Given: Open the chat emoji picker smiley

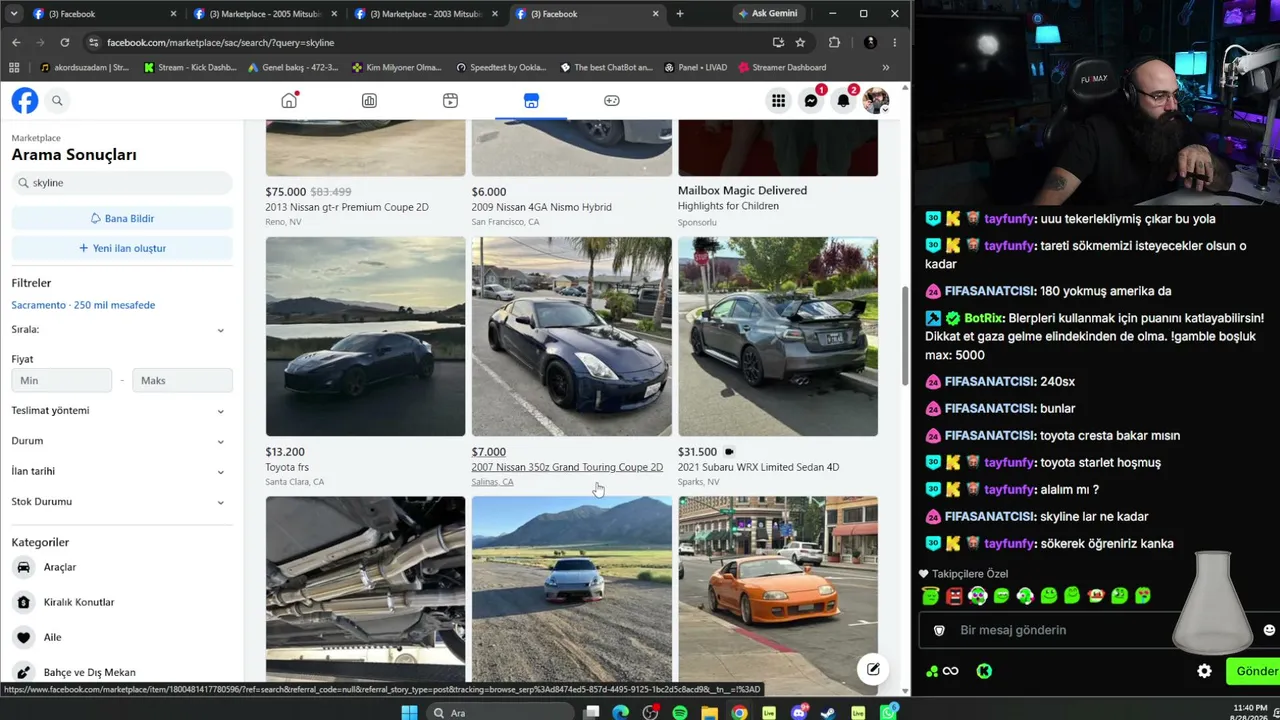Looking at the screenshot, I should point(1269,630).
